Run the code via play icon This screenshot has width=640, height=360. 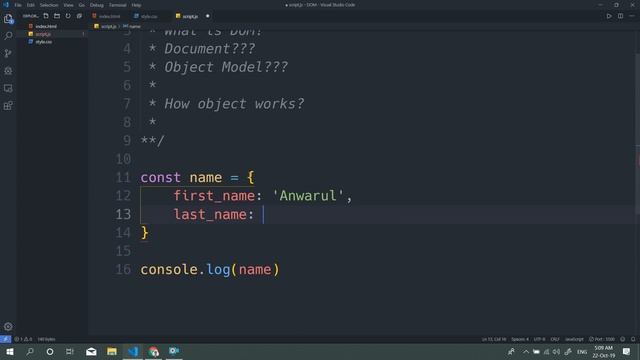(x=609, y=16)
